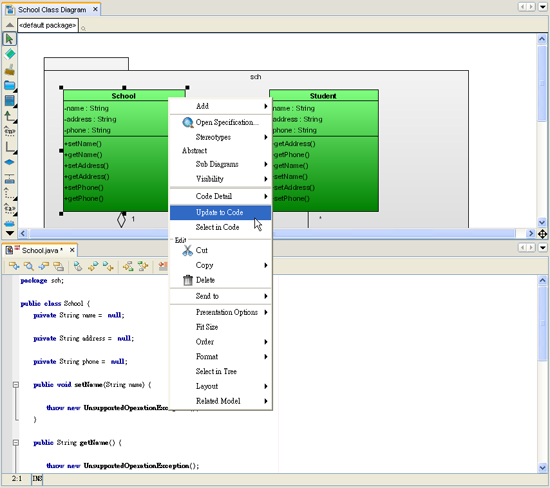
Task: Select the Class shape tool
Action: pos(10,101)
